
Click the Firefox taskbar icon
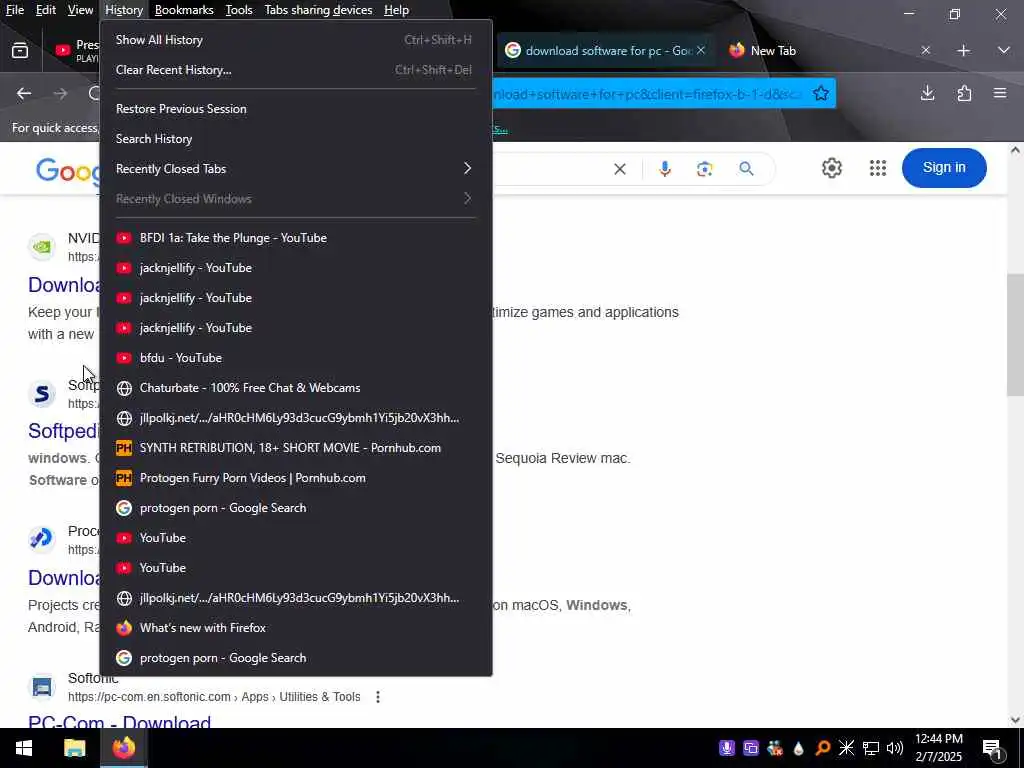(123, 748)
